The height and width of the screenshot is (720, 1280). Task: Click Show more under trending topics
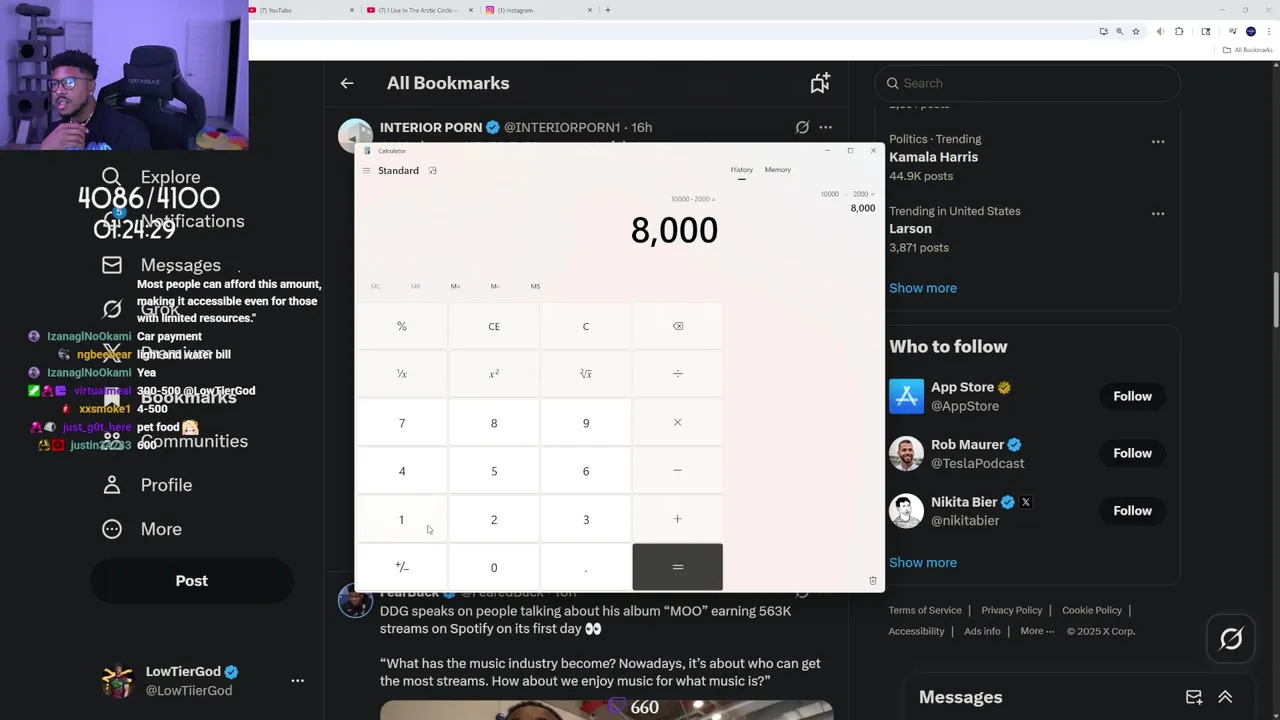pos(922,288)
